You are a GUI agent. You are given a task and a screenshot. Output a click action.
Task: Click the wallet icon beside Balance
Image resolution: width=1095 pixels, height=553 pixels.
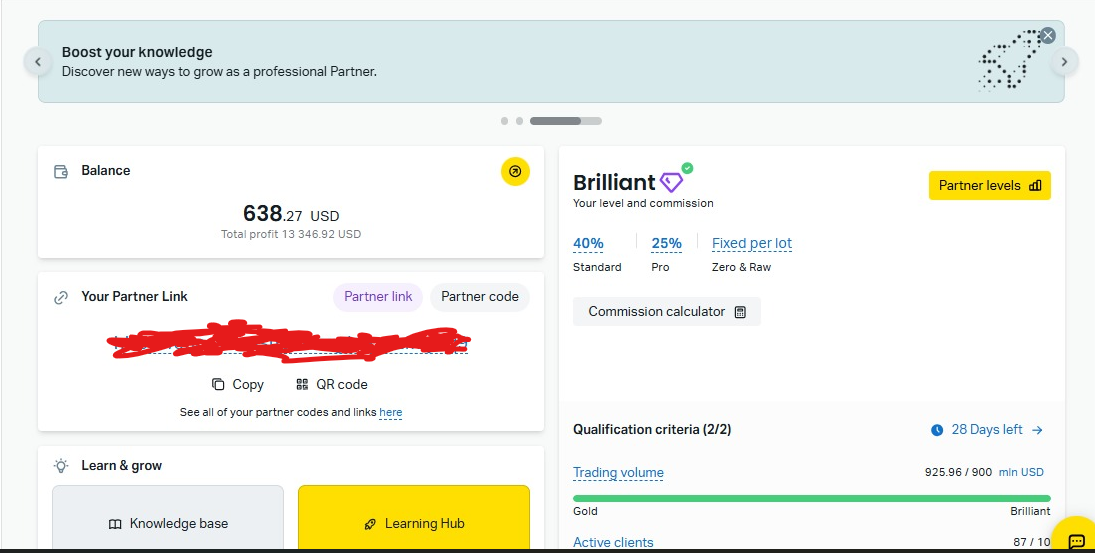click(61, 171)
